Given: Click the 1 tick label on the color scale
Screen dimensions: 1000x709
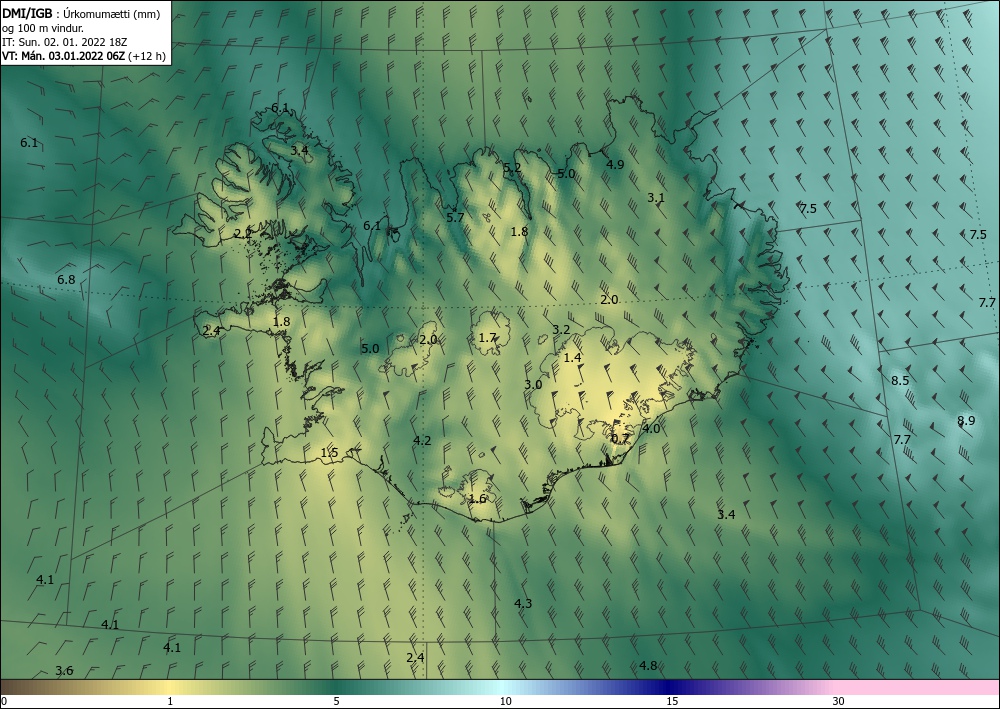Looking at the screenshot, I should 170,701.
